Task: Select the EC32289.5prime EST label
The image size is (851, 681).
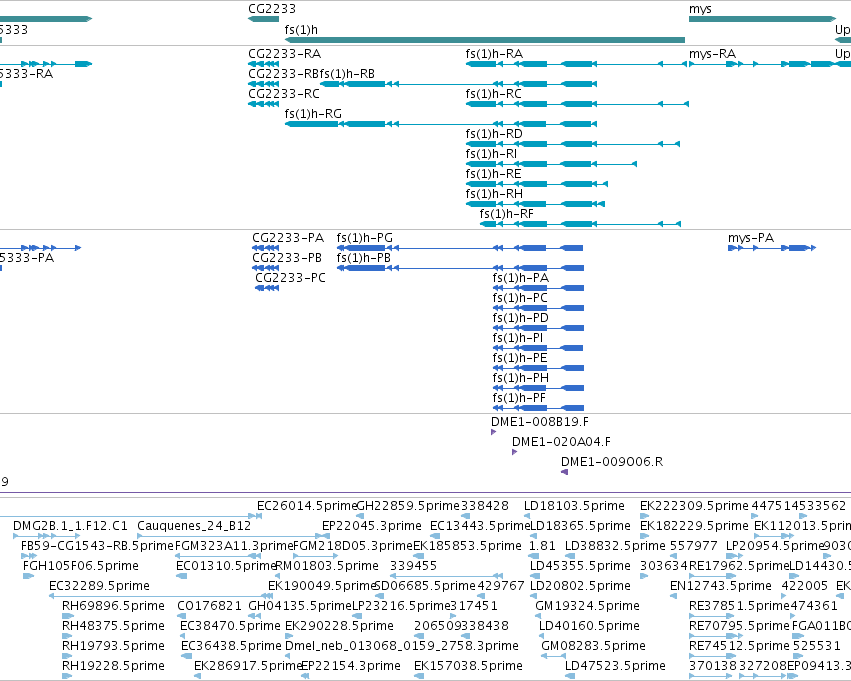Action: [x=99, y=586]
